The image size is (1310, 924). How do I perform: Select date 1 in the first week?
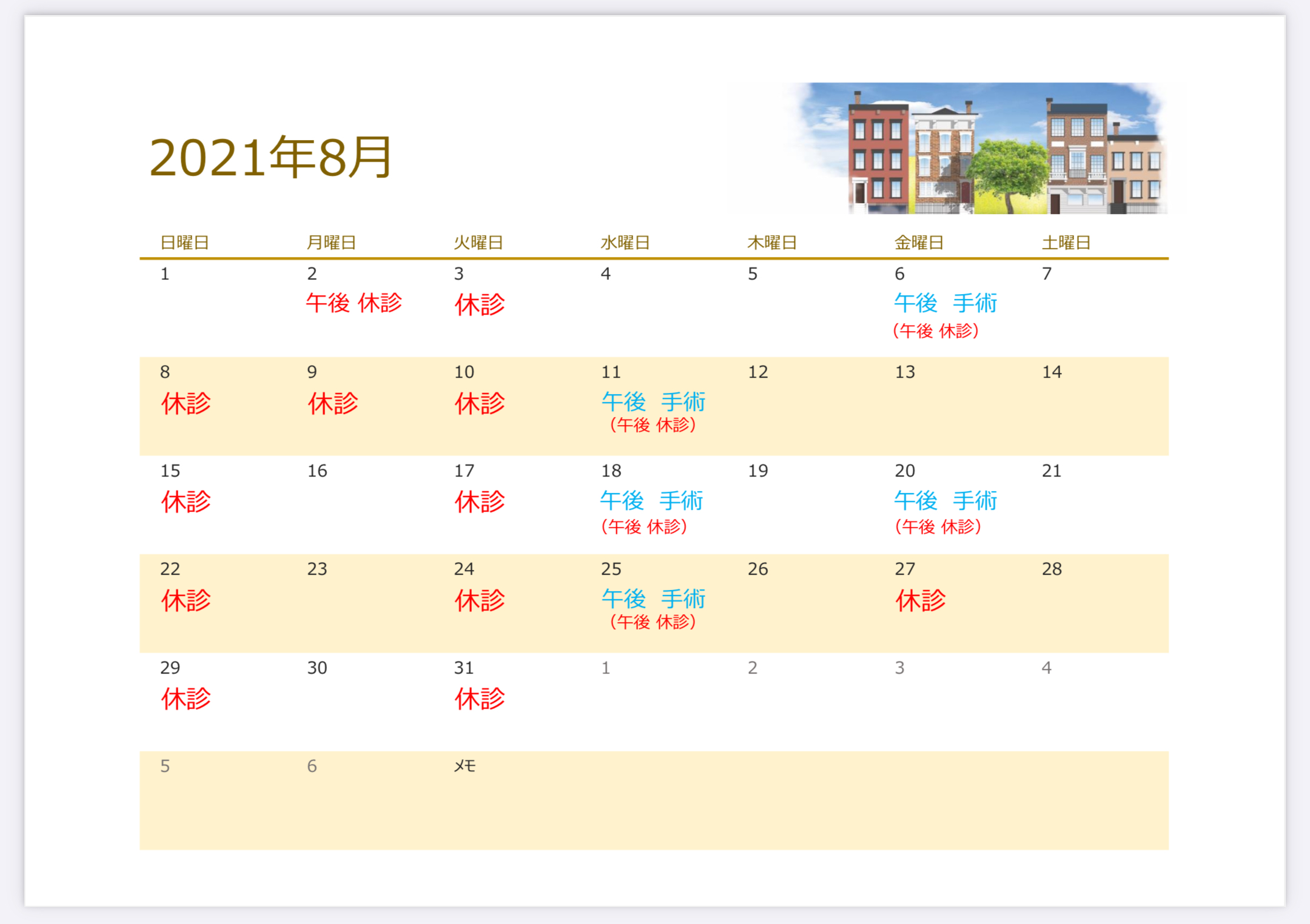click(165, 274)
